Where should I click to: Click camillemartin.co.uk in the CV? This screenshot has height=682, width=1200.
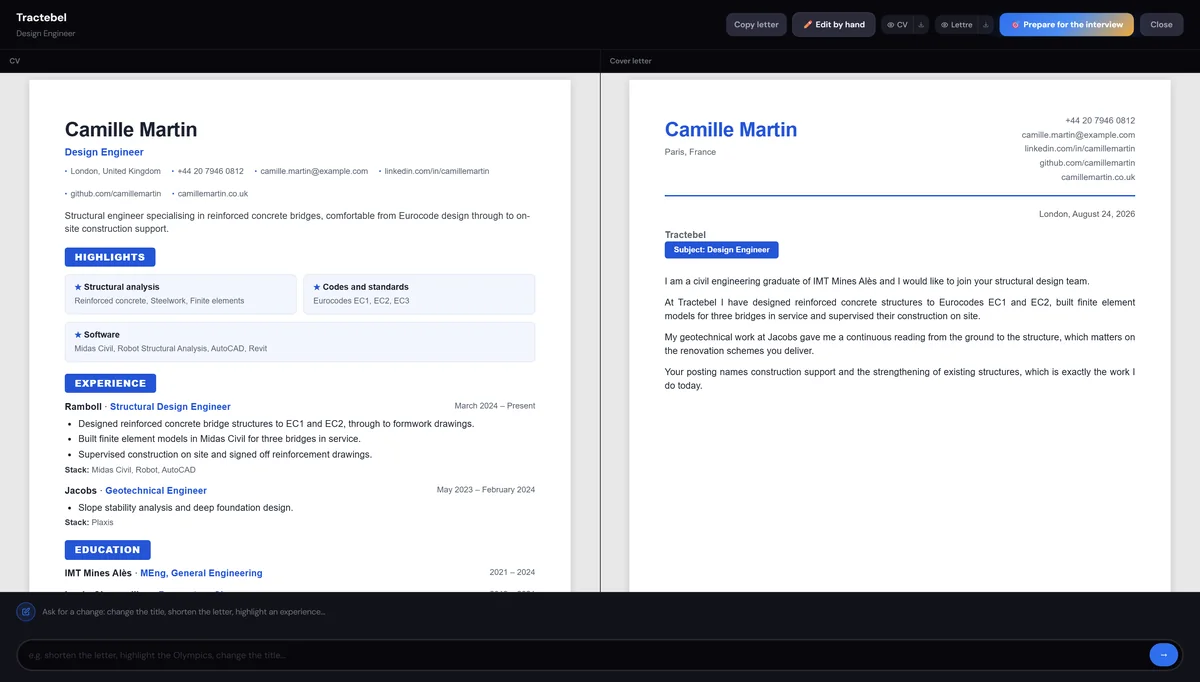point(213,194)
